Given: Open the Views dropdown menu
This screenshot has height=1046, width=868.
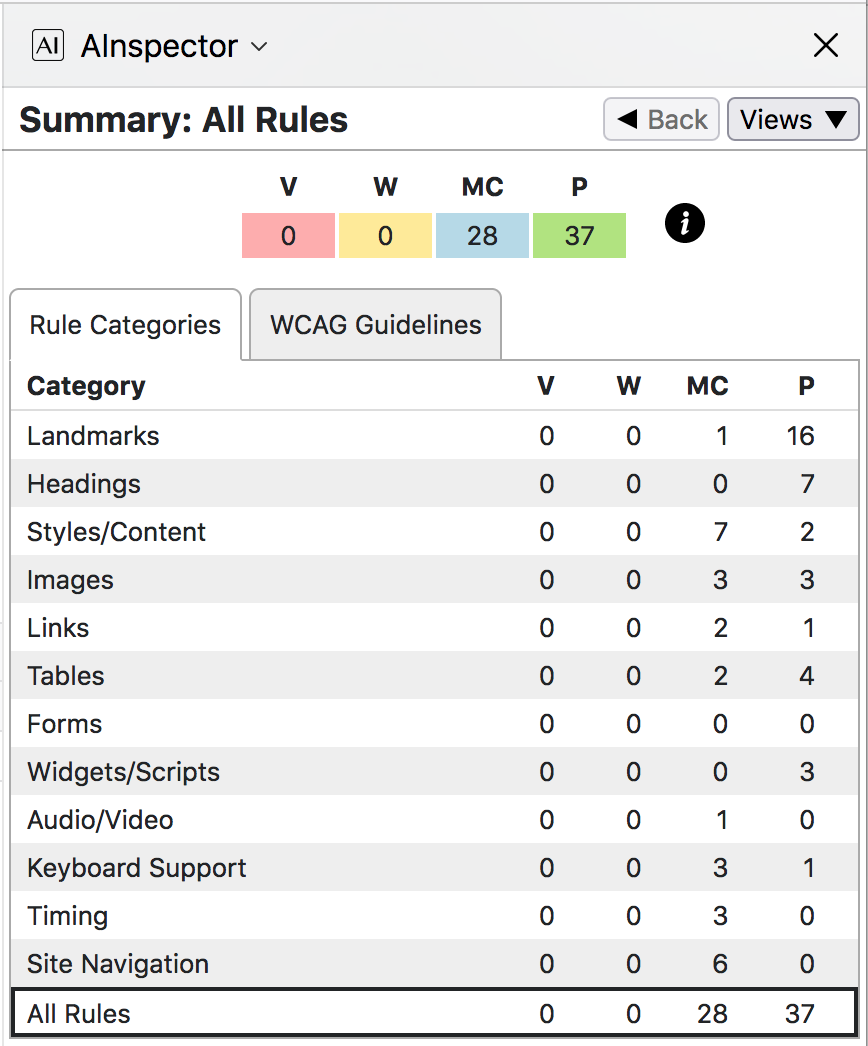Looking at the screenshot, I should click(792, 120).
